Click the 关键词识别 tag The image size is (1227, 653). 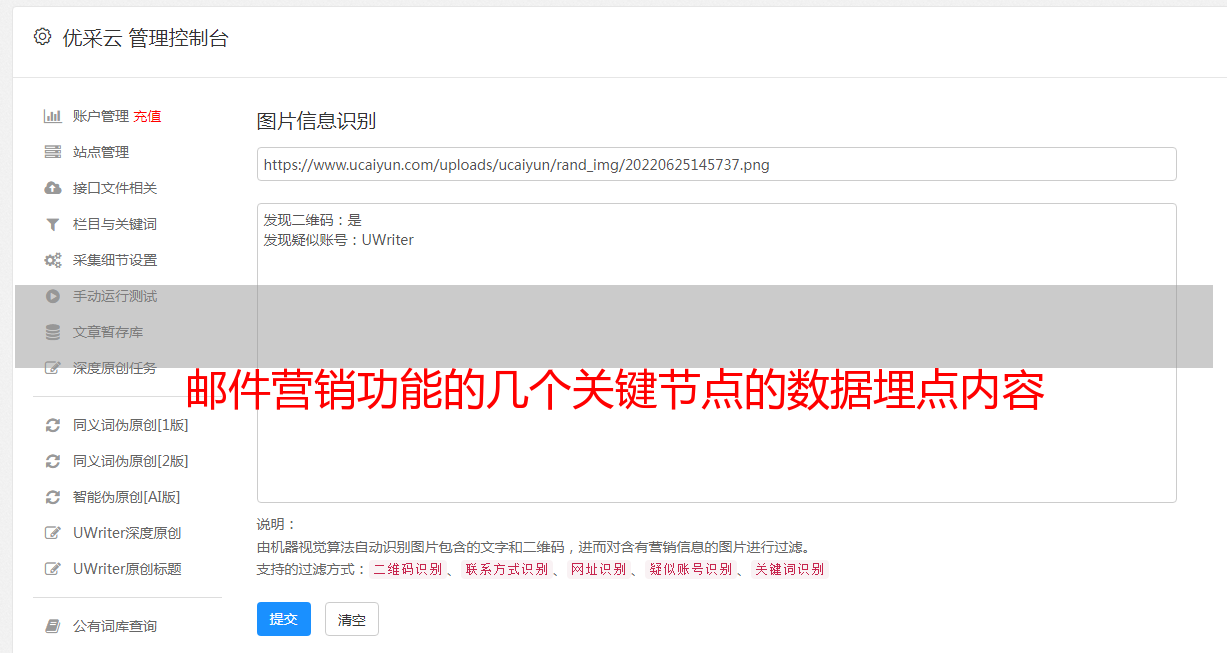pyautogui.click(x=790, y=569)
